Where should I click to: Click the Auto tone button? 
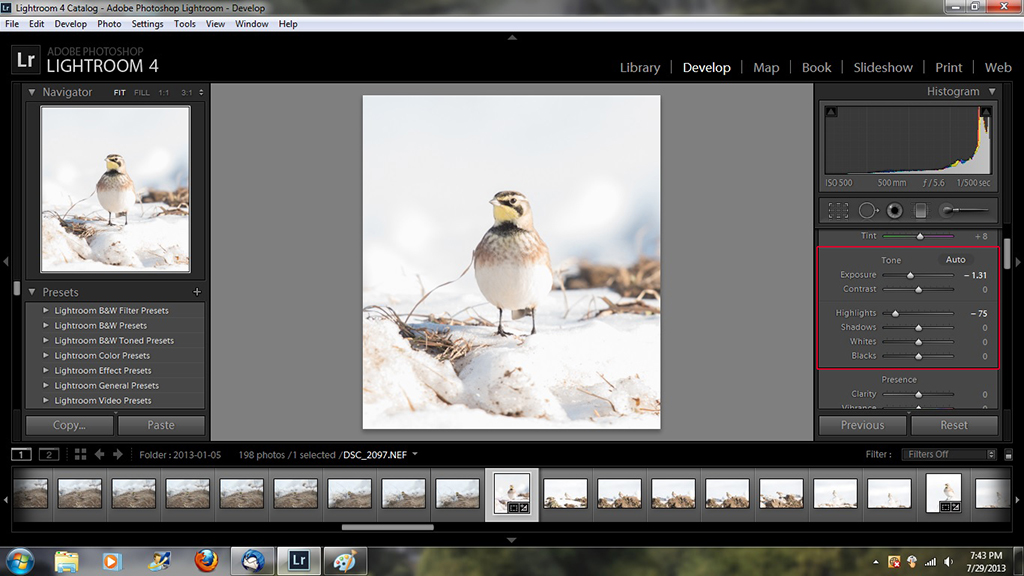coord(955,259)
